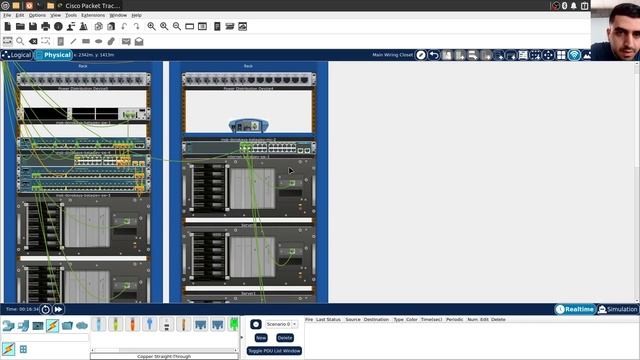Click the Back navigation arrow icon
The width and height of the screenshot is (640, 360).
[433, 55]
